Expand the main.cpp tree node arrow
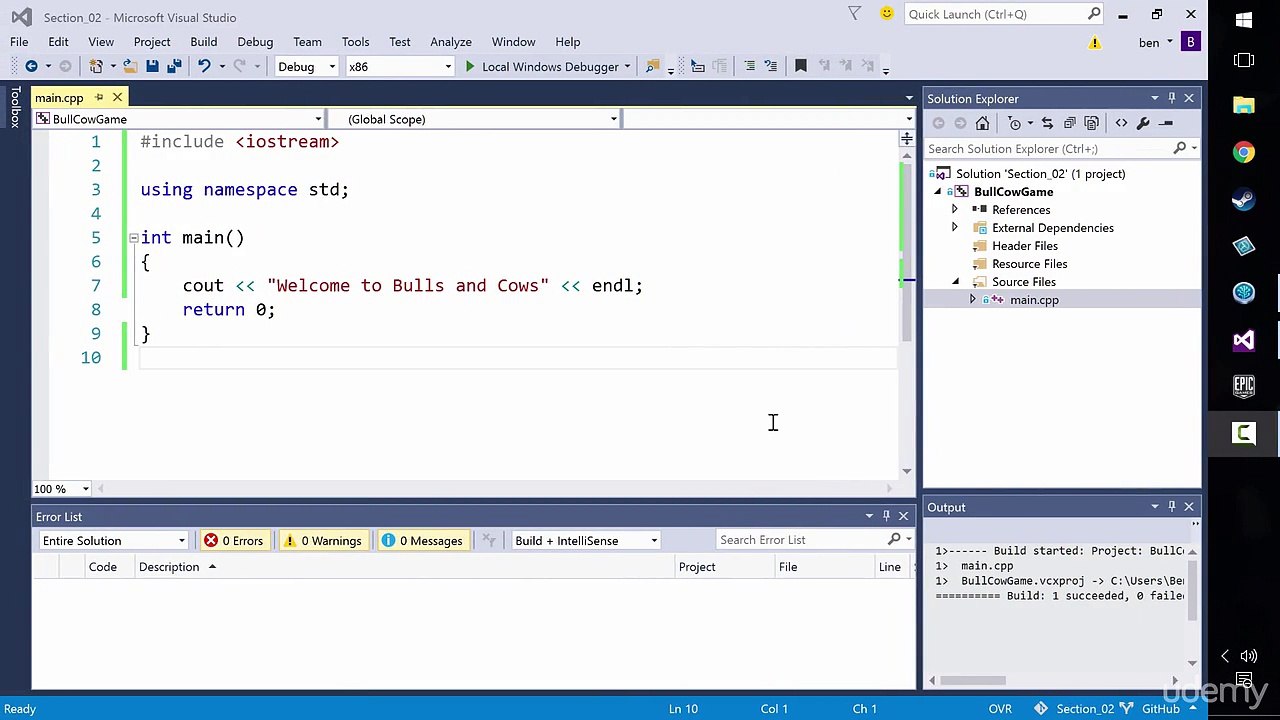The height and width of the screenshot is (720, 1280). pos(972,300)
